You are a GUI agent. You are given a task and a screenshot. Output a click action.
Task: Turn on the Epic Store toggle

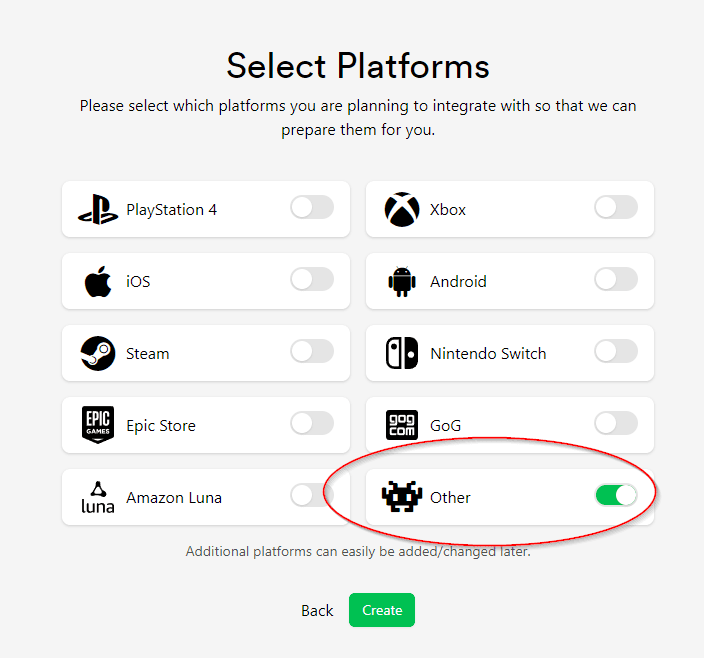point(311,424)
